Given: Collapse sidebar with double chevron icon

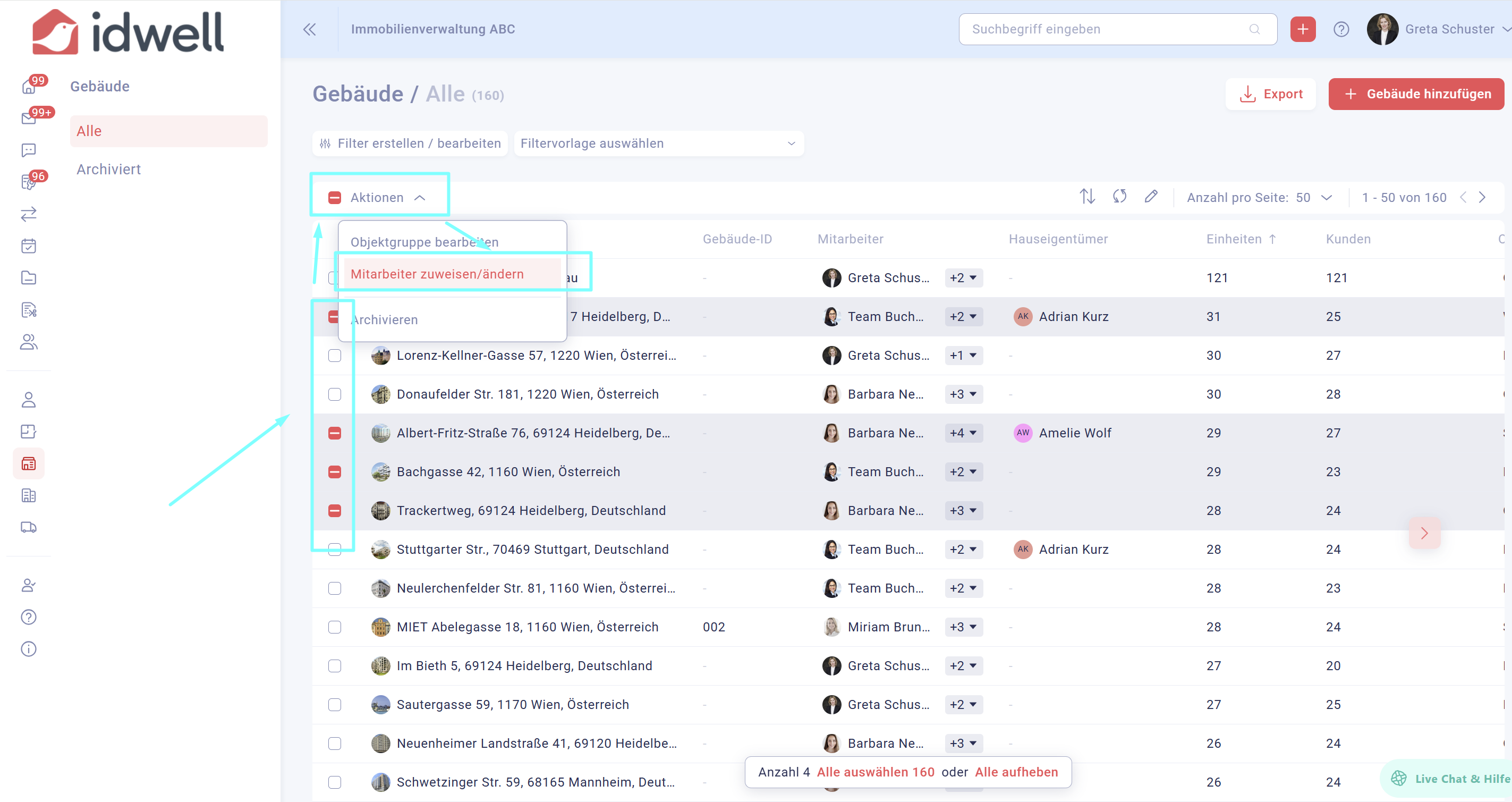Looking at the screenshot, I should 309,29.
